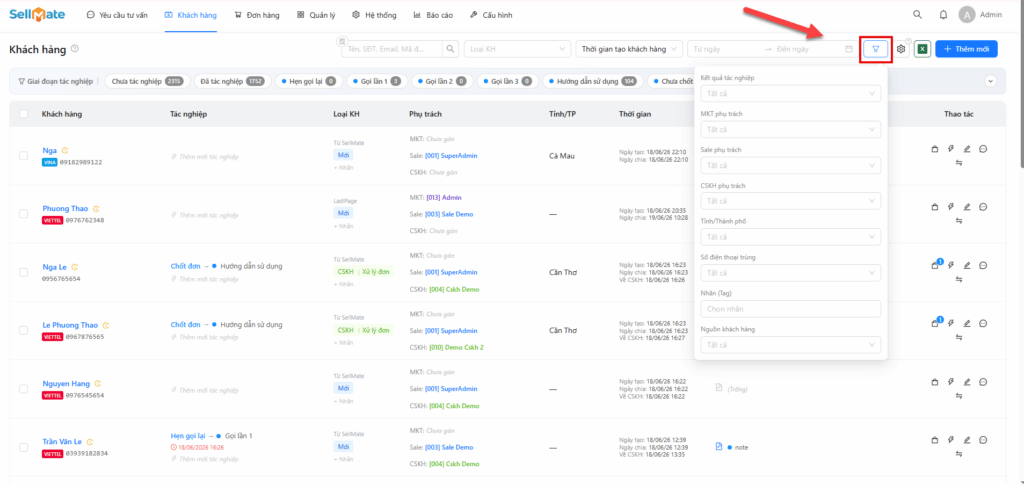
Task: Open the Cấu hình menu
Action: point(491,15)
